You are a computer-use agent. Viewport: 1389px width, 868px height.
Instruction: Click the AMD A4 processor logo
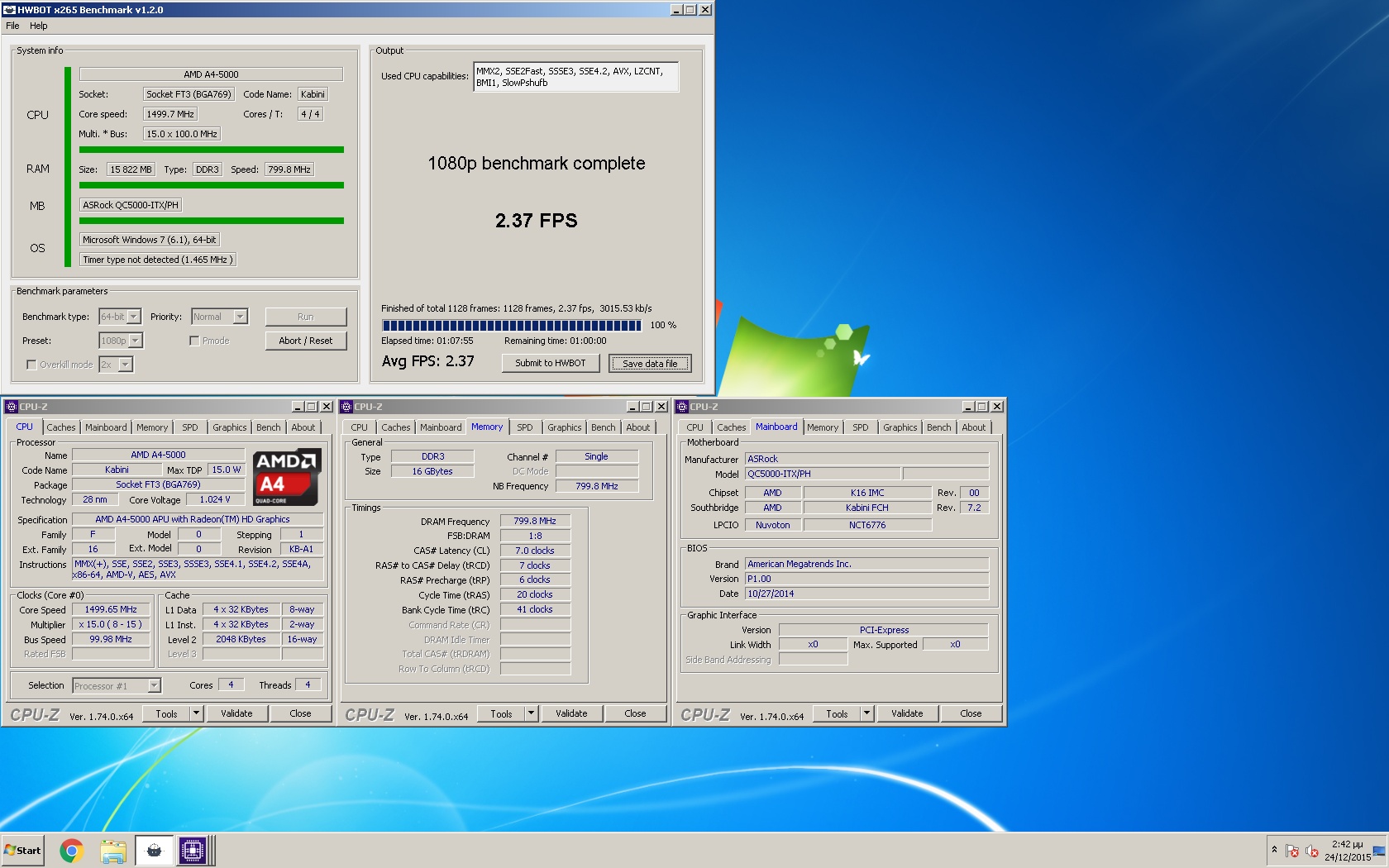tap(286, 478)
